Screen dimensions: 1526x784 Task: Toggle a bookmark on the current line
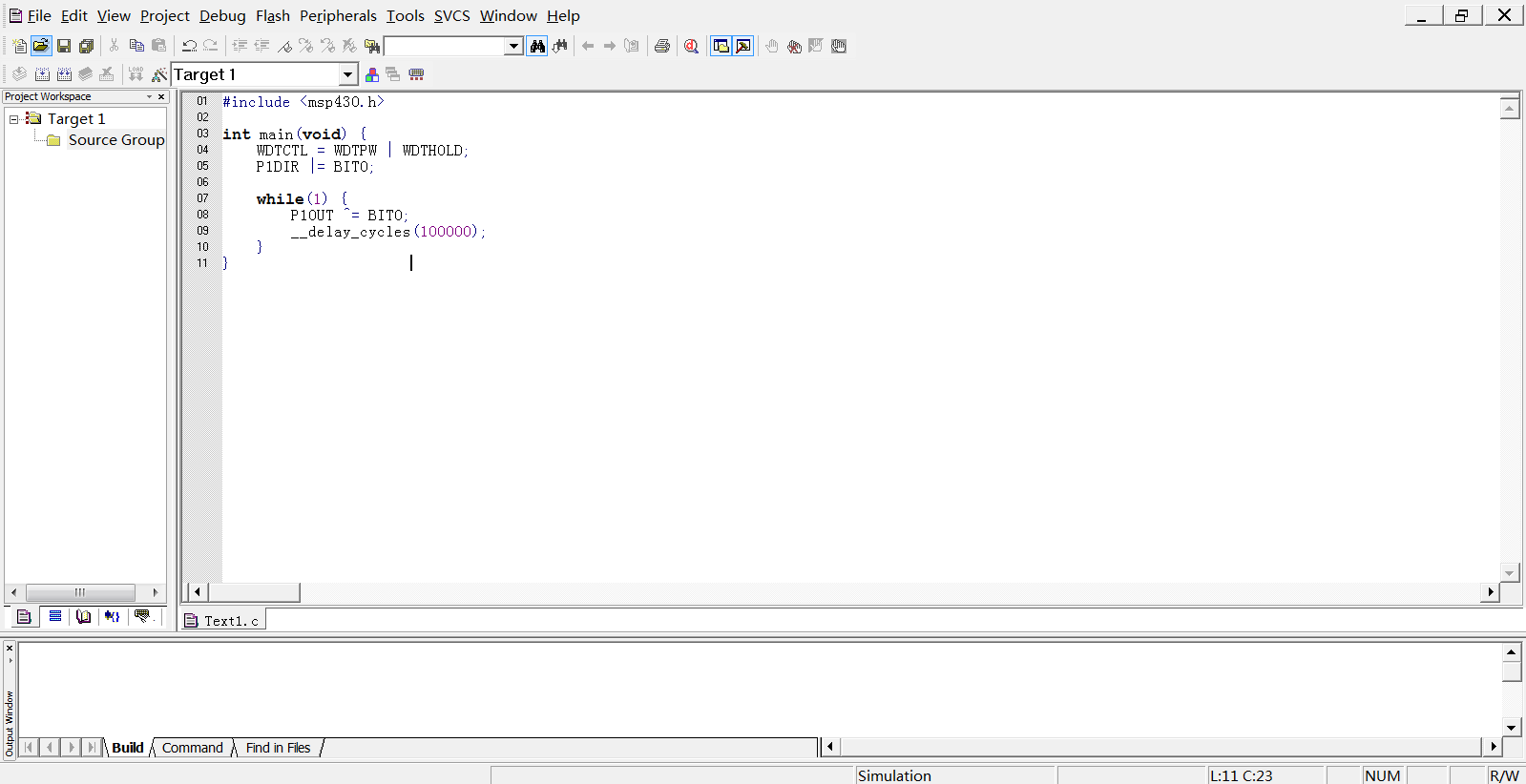(x=284, y=46)
